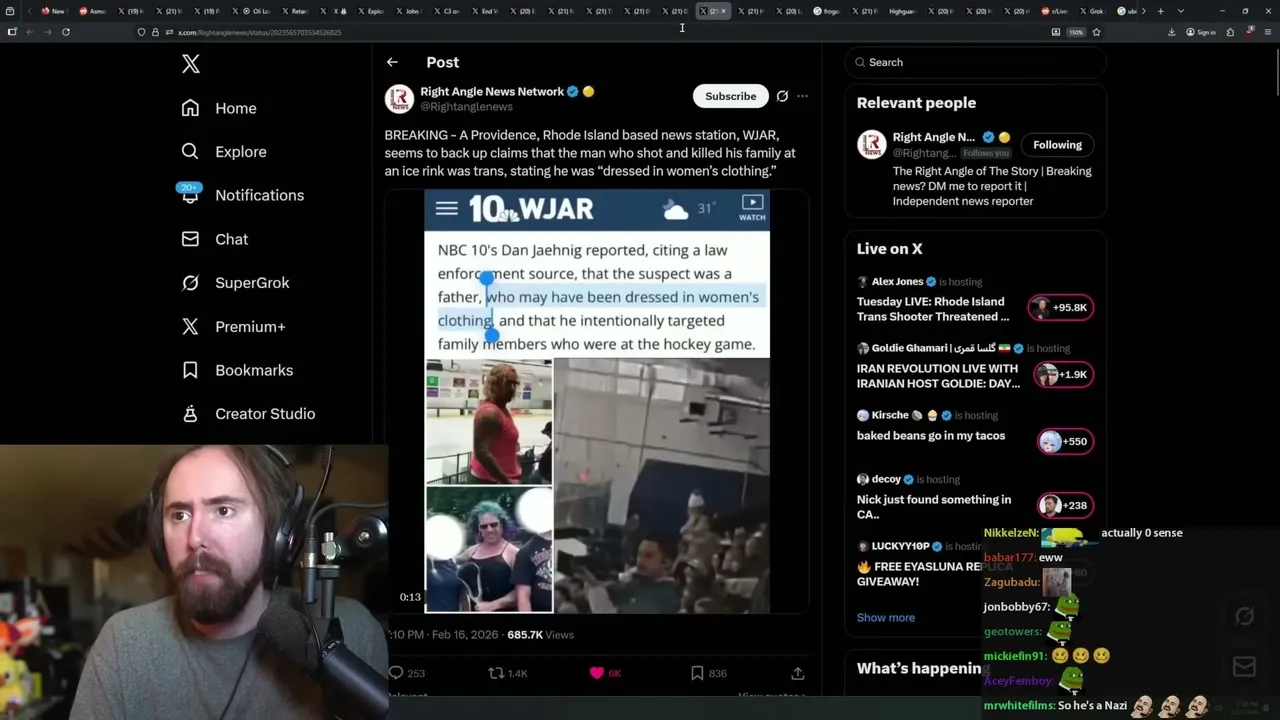Click the SuperGrok icon
The height and width of the screenshot is (720, 1280).
[190, 283]
